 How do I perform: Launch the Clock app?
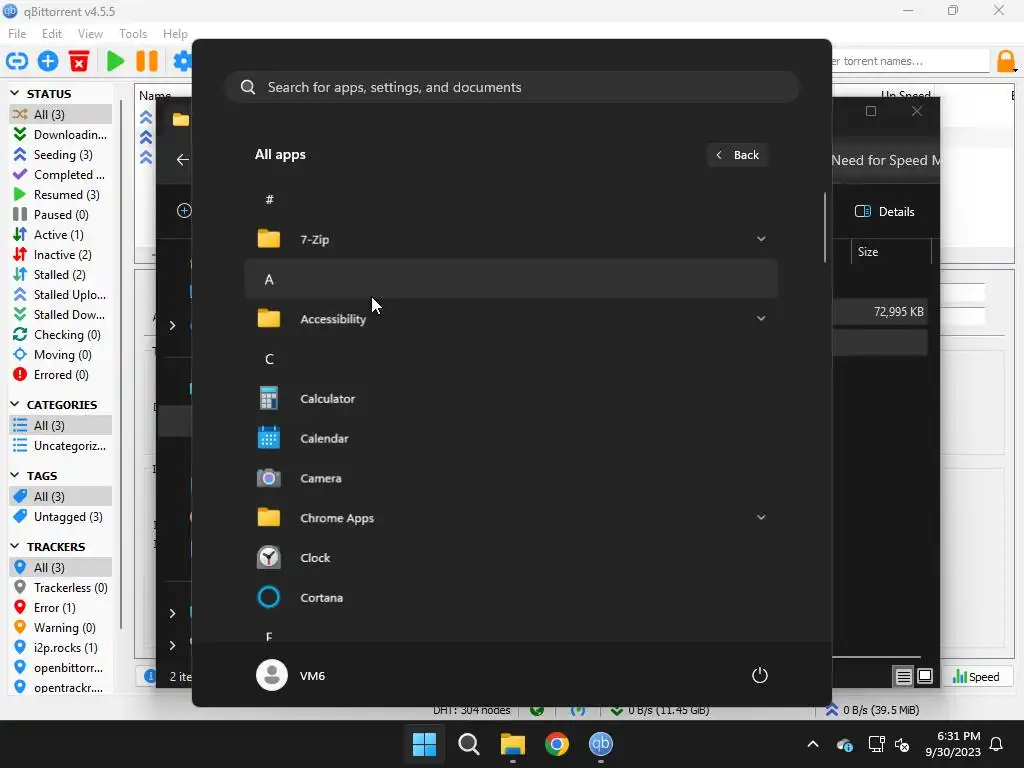pyautogui.click(x=511, y=558)
